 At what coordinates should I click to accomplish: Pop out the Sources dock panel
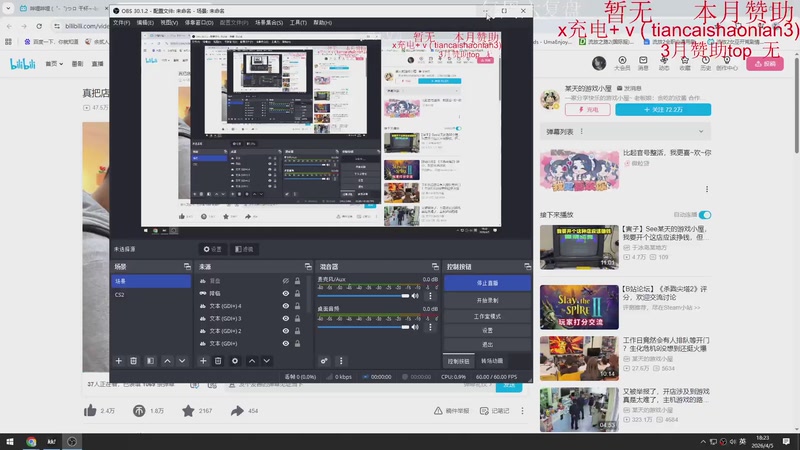[x=308, y=266]
